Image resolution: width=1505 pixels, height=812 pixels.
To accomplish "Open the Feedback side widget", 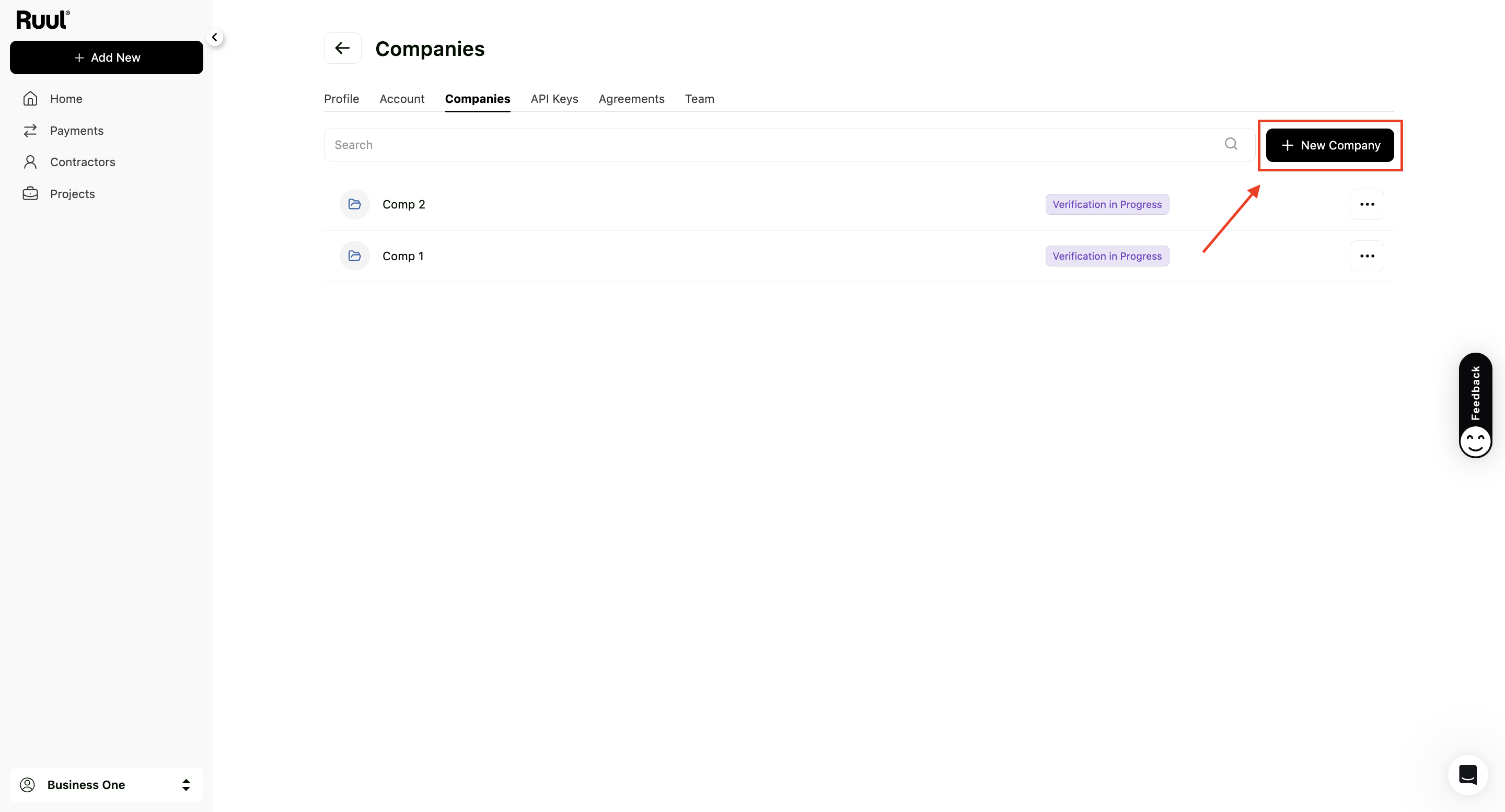I will pos(1475,405).
